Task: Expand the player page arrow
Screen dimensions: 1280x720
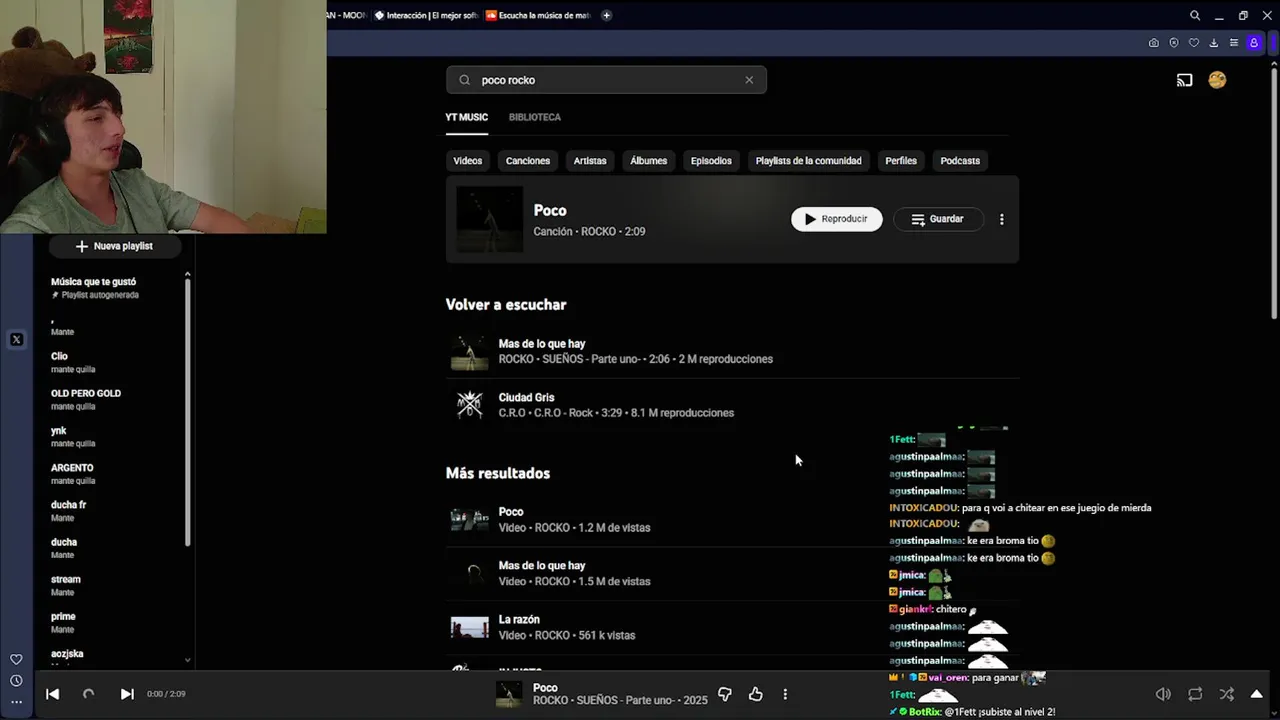Action: pos(1257,694)
